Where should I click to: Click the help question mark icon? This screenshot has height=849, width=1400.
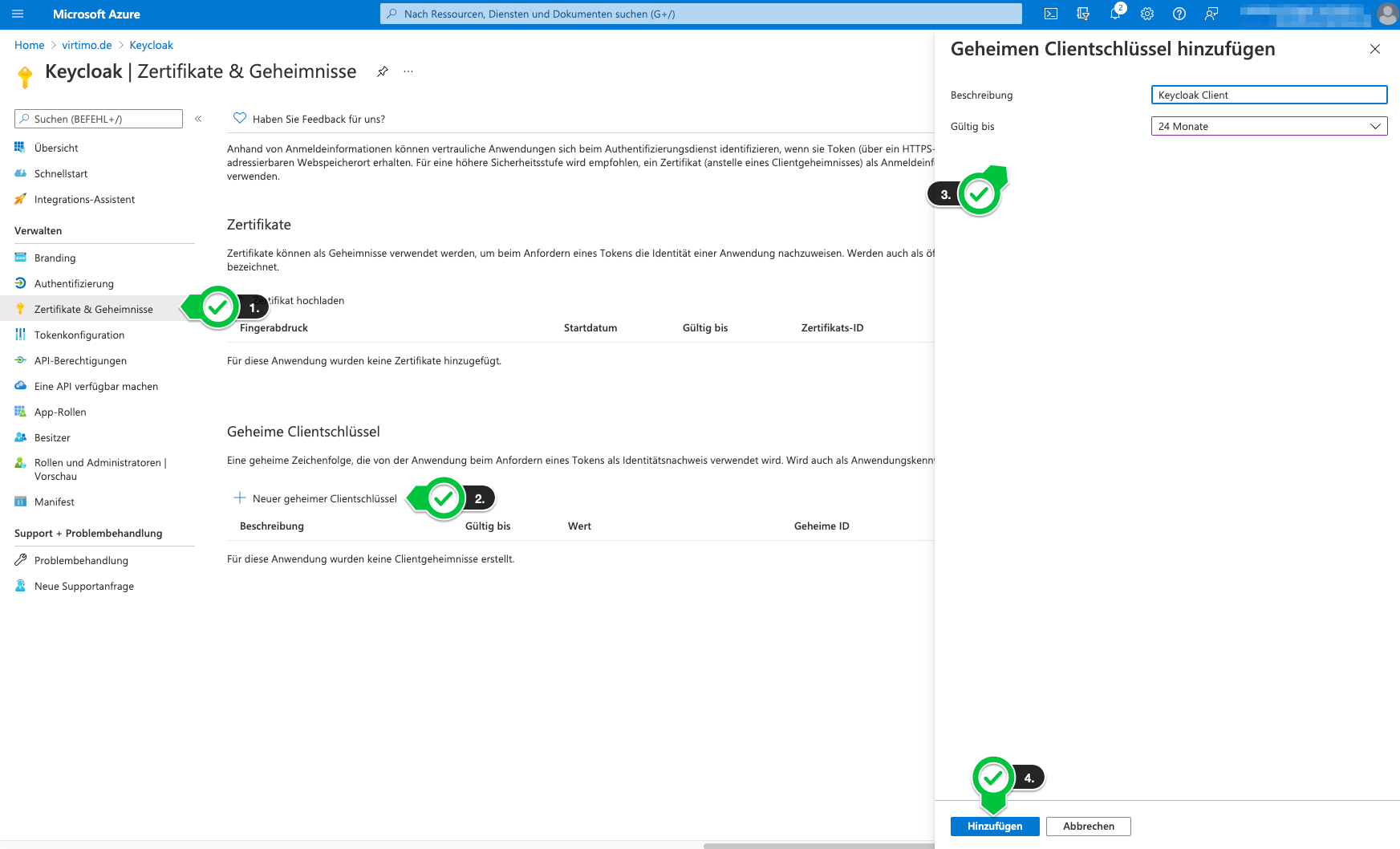click(1179, 14)
